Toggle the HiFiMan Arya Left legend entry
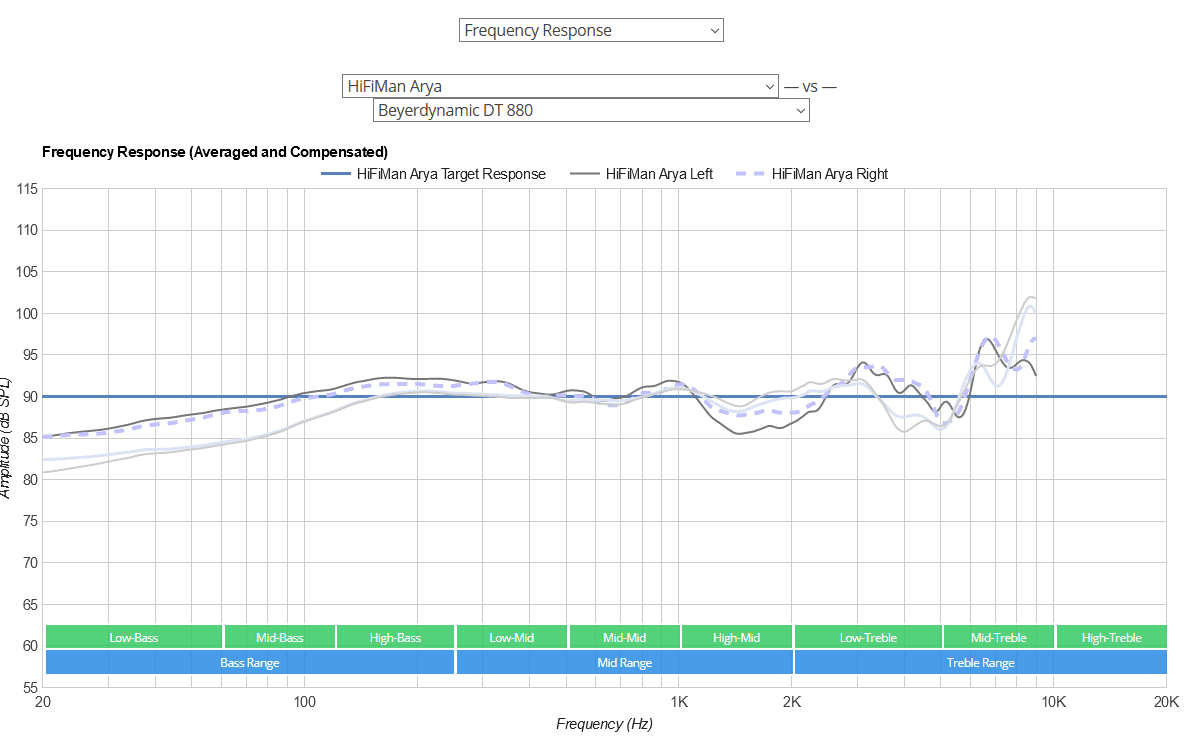This screenshot has width=1188, height=751. pyautogui.click(x=642, y=174)
